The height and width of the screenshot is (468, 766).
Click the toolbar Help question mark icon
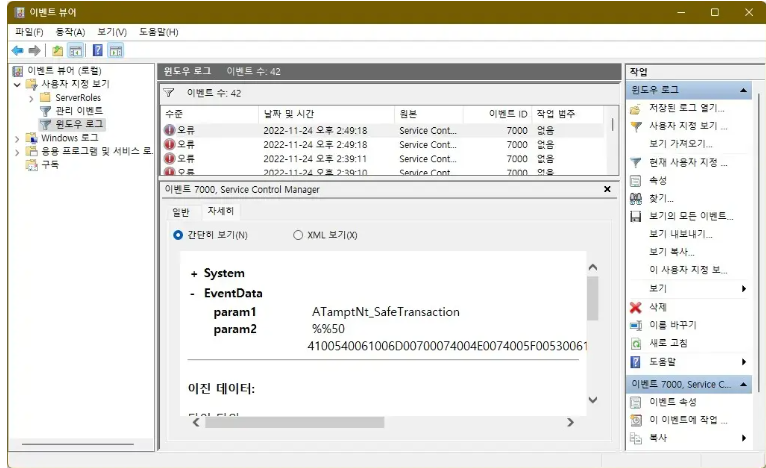(98, 50)
